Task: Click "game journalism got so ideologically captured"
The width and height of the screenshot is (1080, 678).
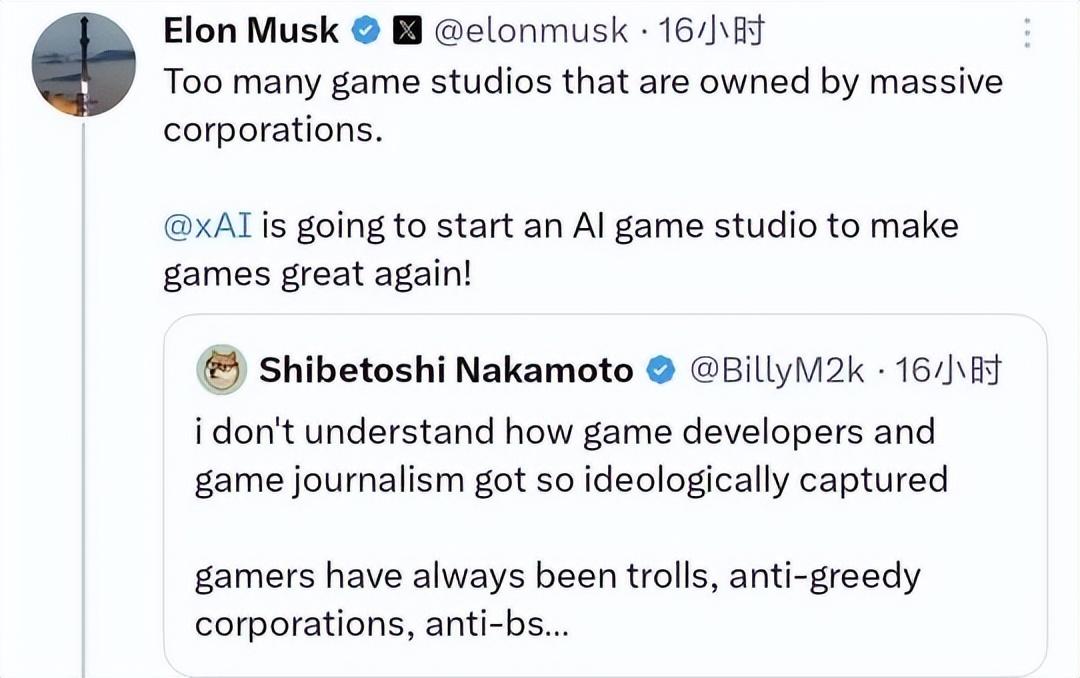Action: (570, 480)
